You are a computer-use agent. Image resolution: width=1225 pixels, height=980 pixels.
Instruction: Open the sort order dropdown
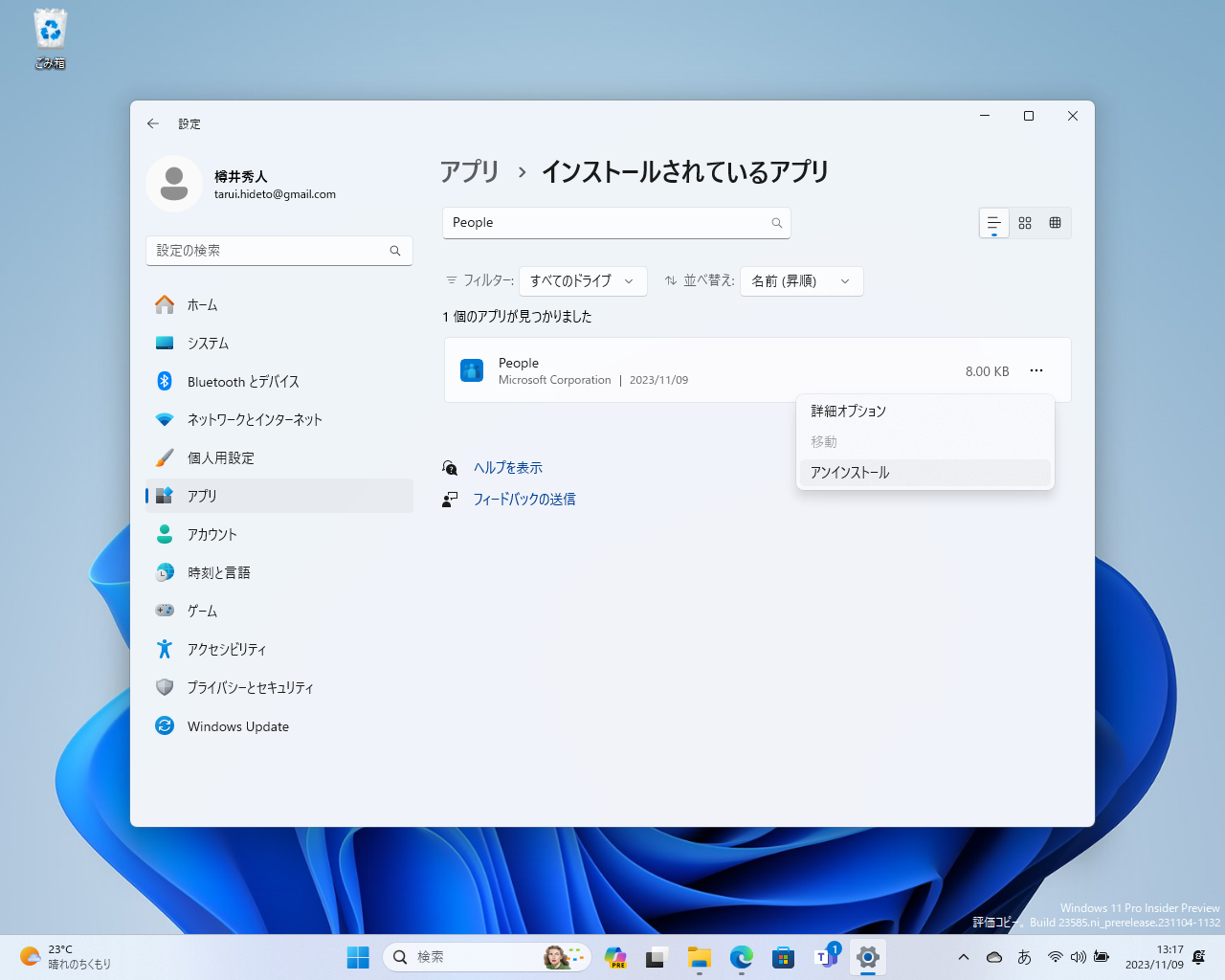pos(802,280)
